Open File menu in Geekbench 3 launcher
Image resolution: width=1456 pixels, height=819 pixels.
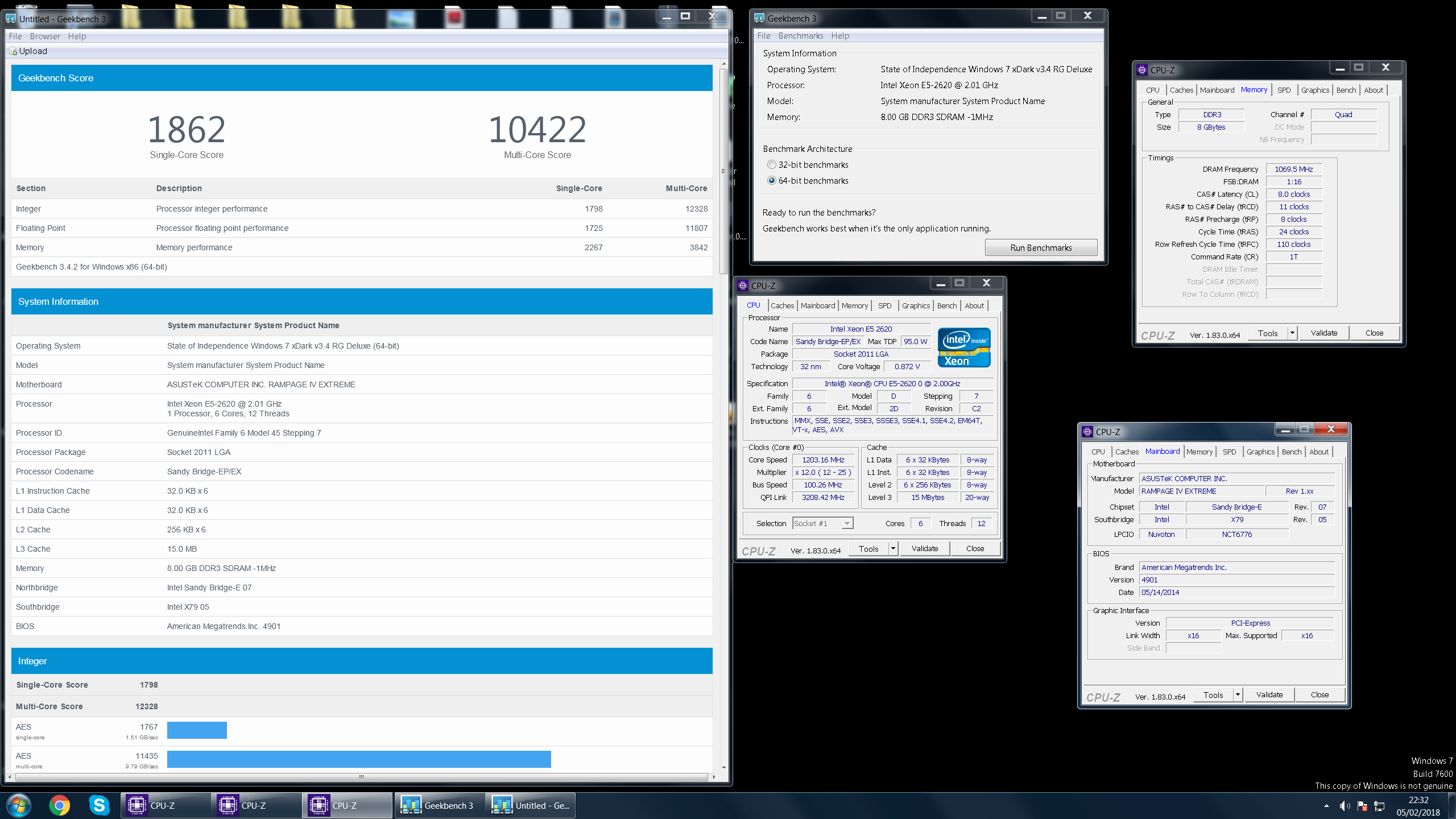pos(764,36)
